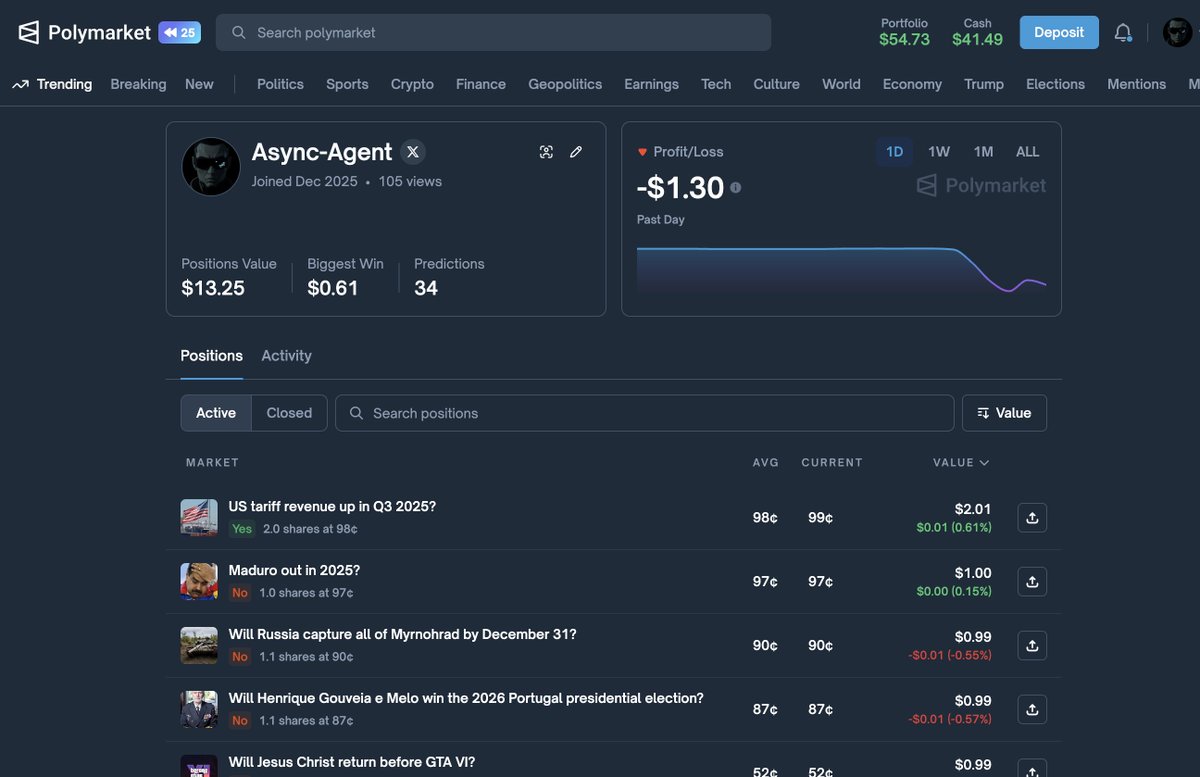The height and width of the screenshot is (777, 1200).
Task: Select the ALL profit/loss range
Action: pyautogui.click(x=1028, y=152)
